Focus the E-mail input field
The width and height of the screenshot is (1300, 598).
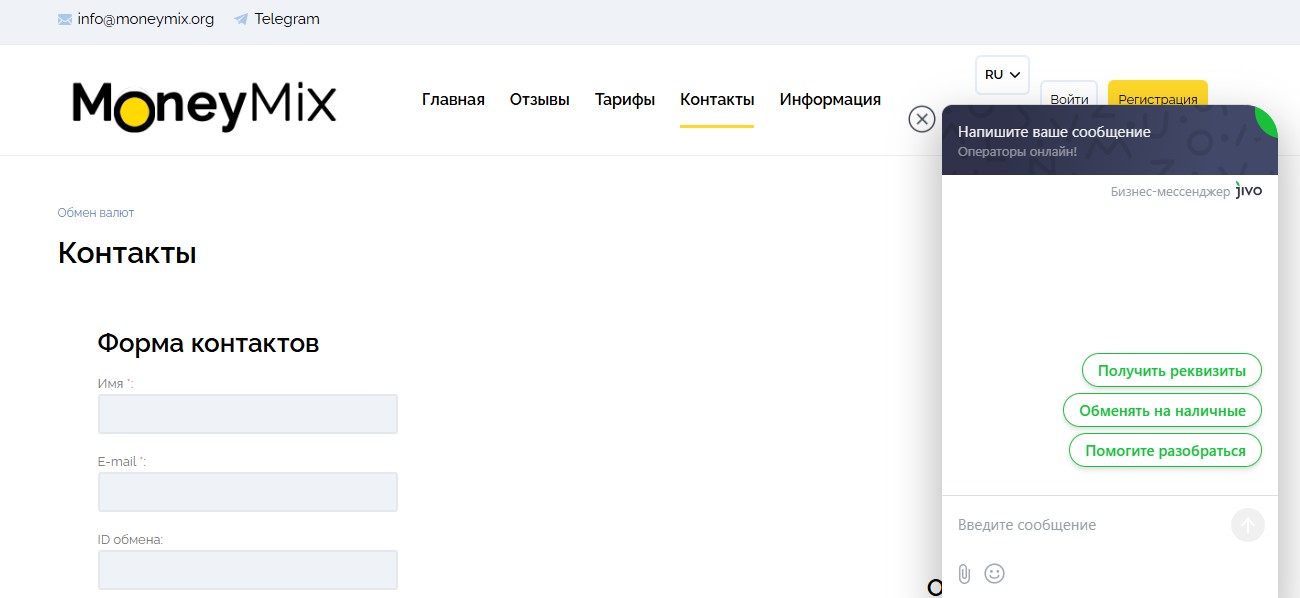[248, 492]
